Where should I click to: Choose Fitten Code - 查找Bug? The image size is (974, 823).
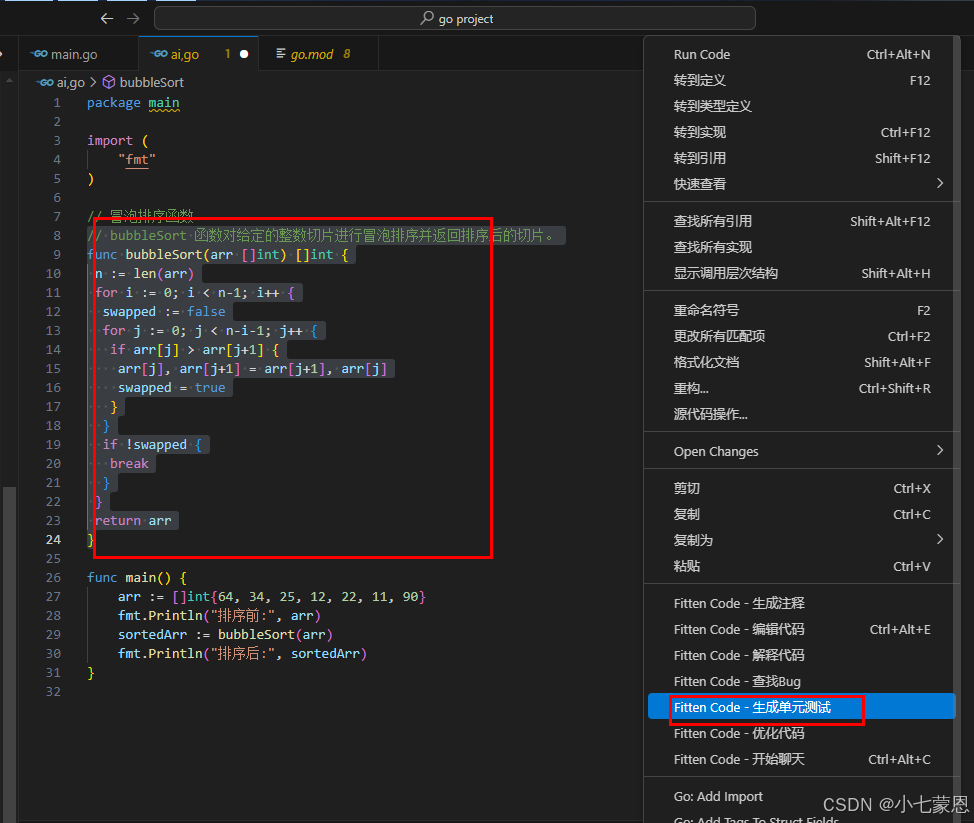[737, 682]
